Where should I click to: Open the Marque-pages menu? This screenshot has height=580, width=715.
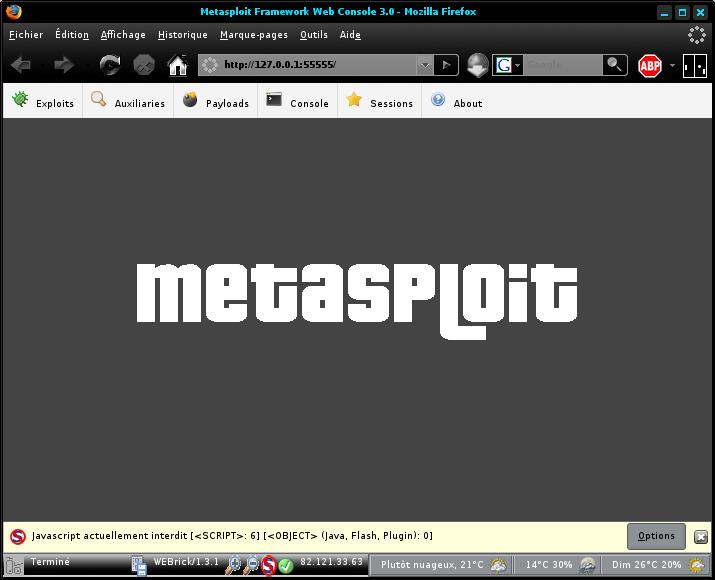pos(254,35)
